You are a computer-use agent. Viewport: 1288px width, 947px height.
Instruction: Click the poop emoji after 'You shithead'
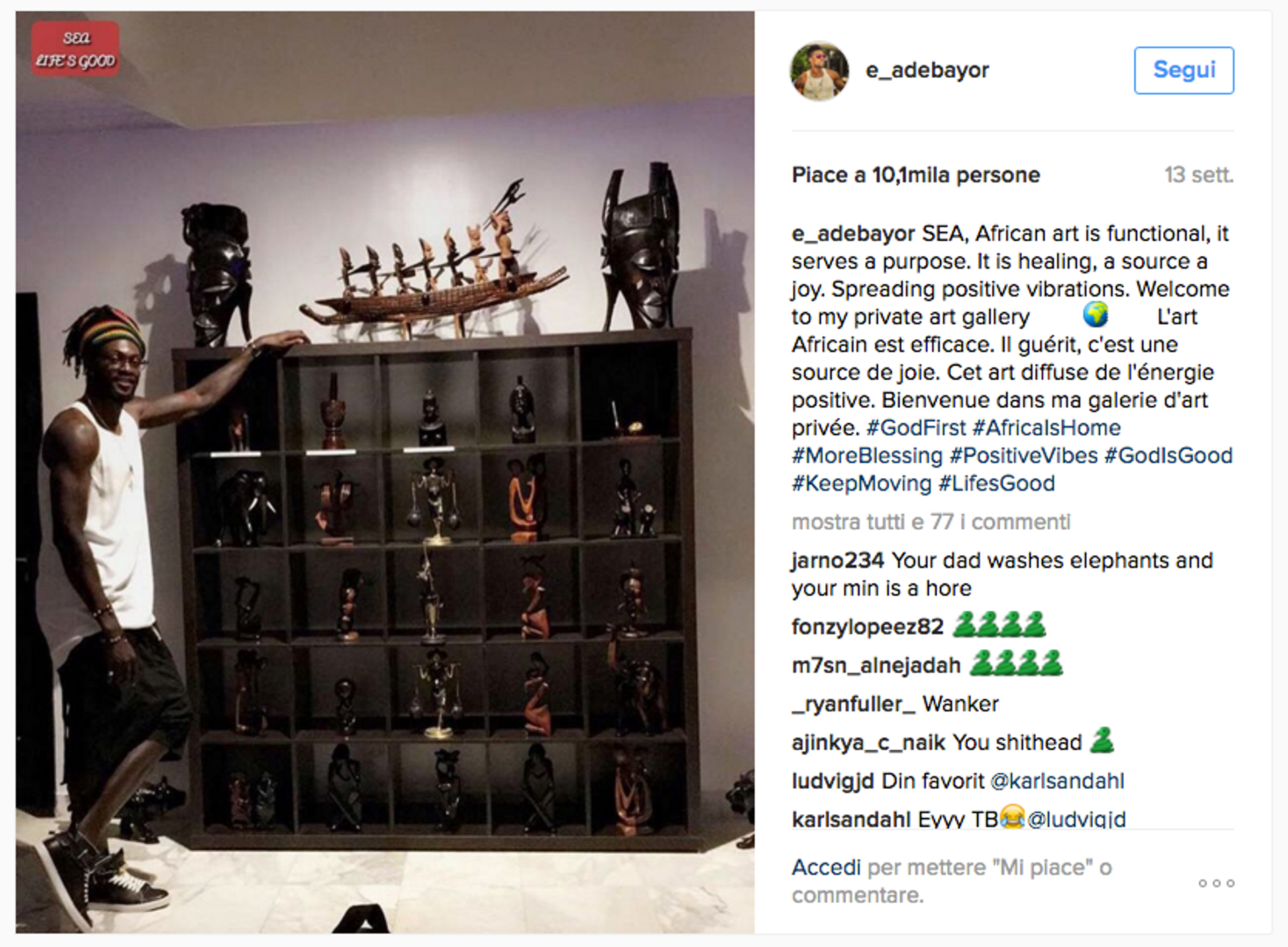click(x=1102, y=741)
